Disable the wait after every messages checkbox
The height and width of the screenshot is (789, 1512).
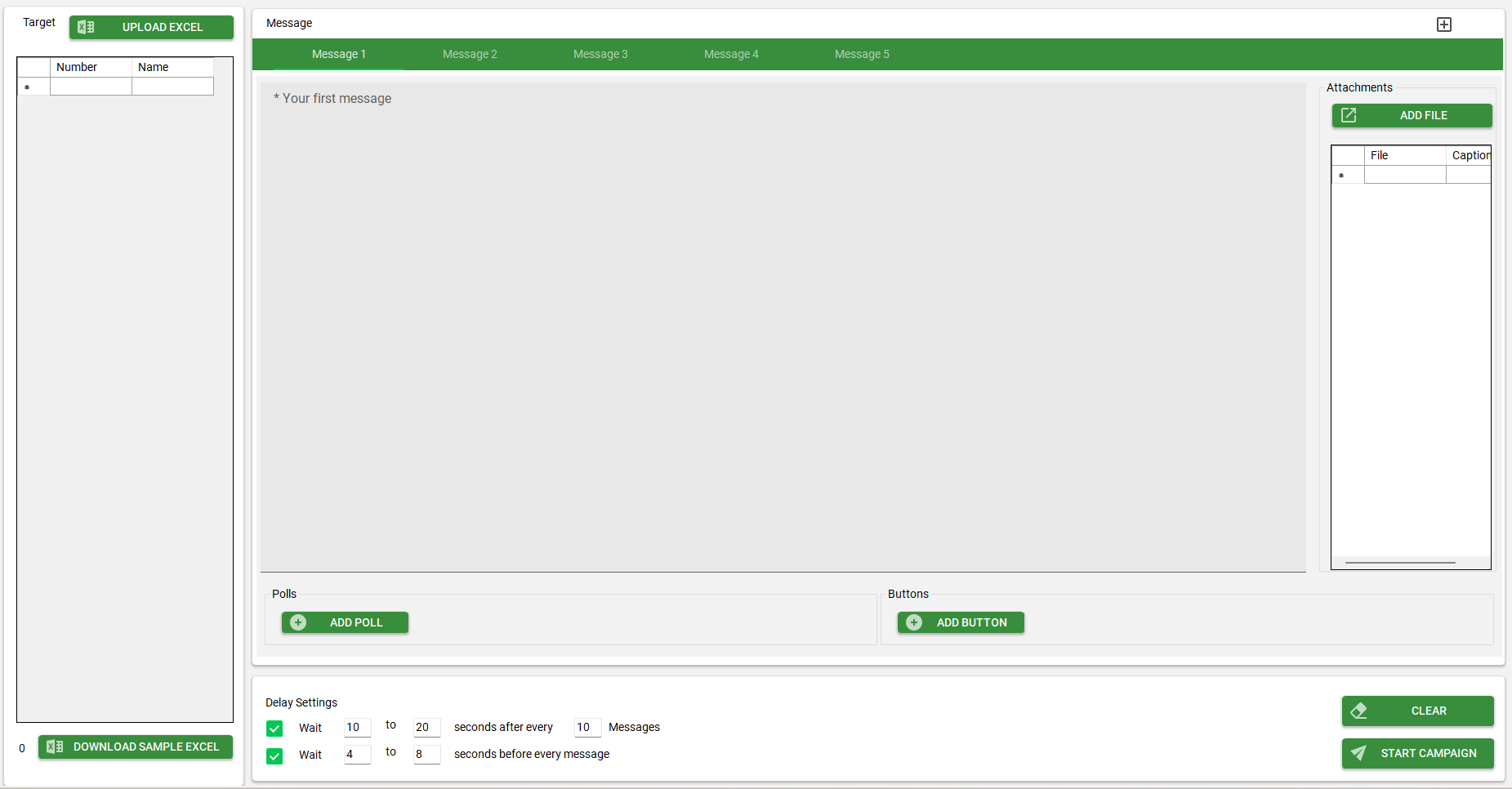tap(274, 728)
